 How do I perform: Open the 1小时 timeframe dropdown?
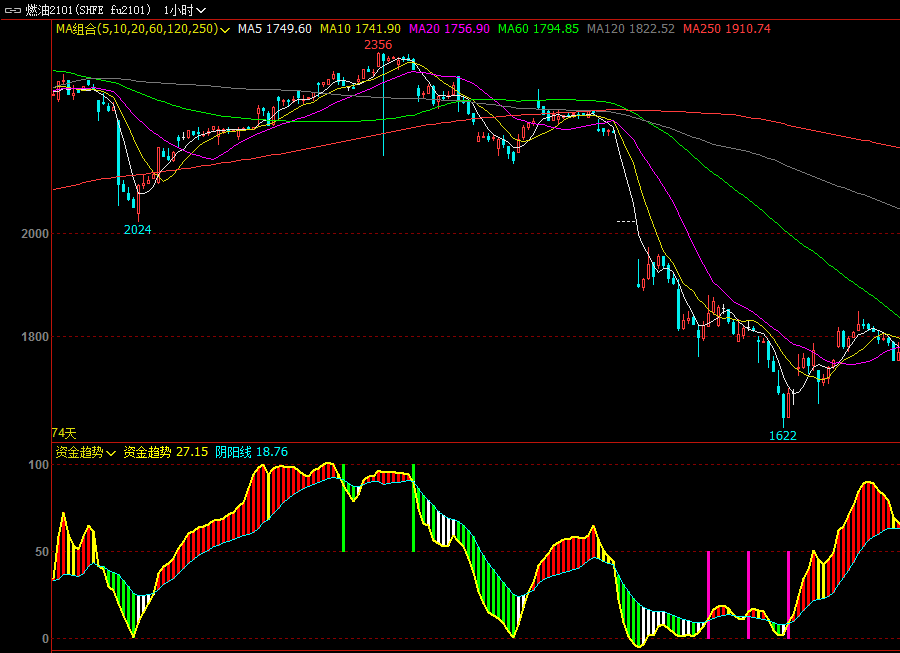coord(184,10)
